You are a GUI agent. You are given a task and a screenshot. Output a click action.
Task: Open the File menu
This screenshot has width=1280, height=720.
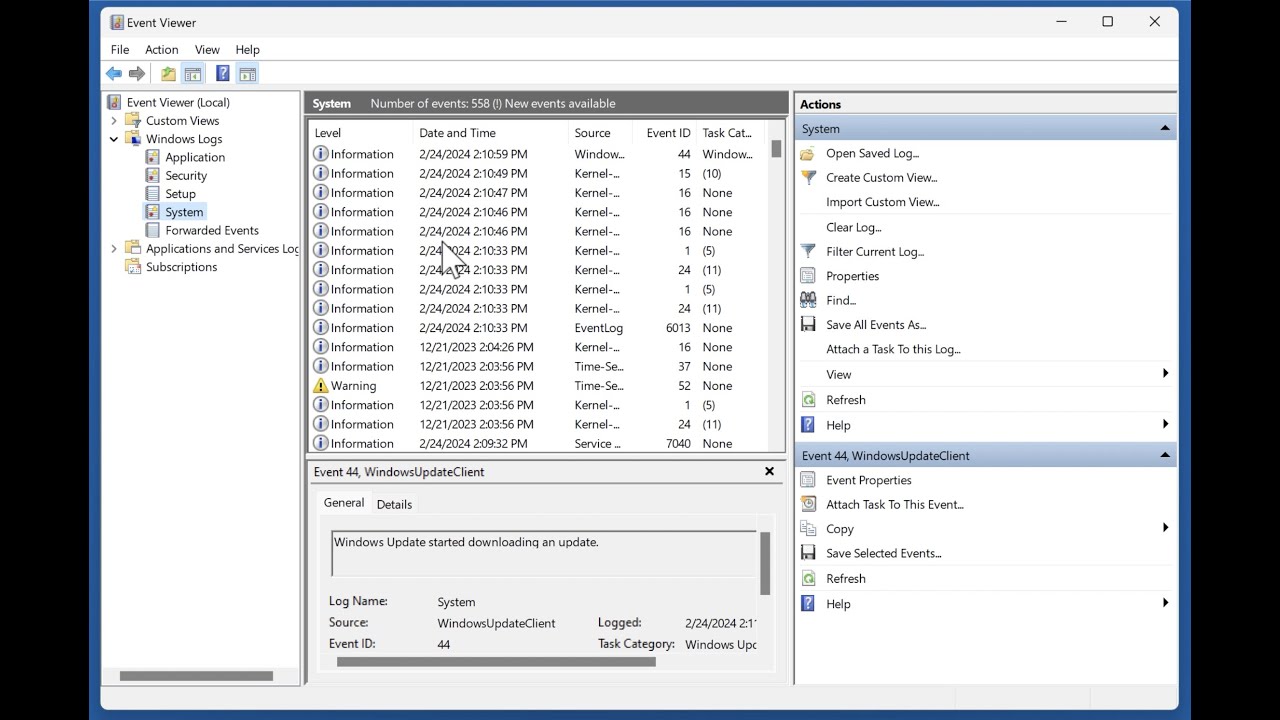click(x=120, y=50)
